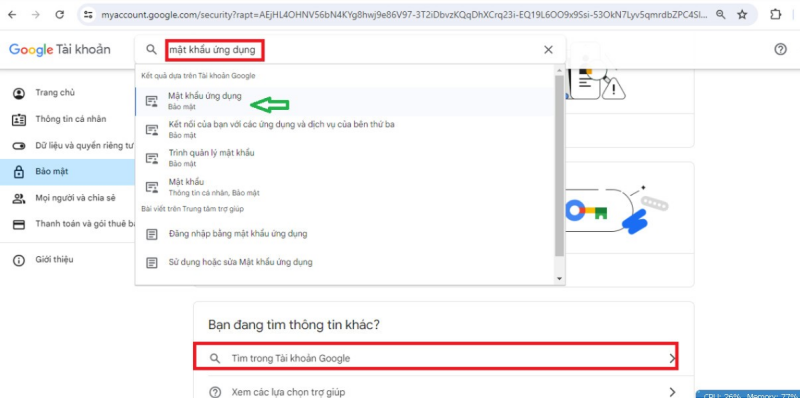This screenshot has height=398, width=800.
Task: Open 'Sử dụng hoặc sửa Mật khẩu ứng dụng' article
Action: 344,263
